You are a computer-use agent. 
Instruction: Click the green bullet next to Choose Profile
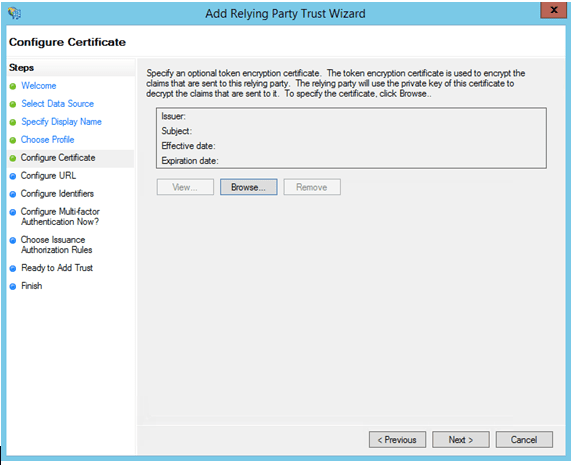coord(13,140)
